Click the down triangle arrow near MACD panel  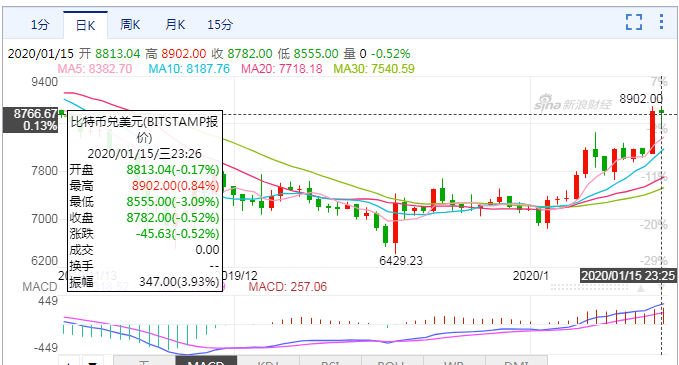coord(661,288)
